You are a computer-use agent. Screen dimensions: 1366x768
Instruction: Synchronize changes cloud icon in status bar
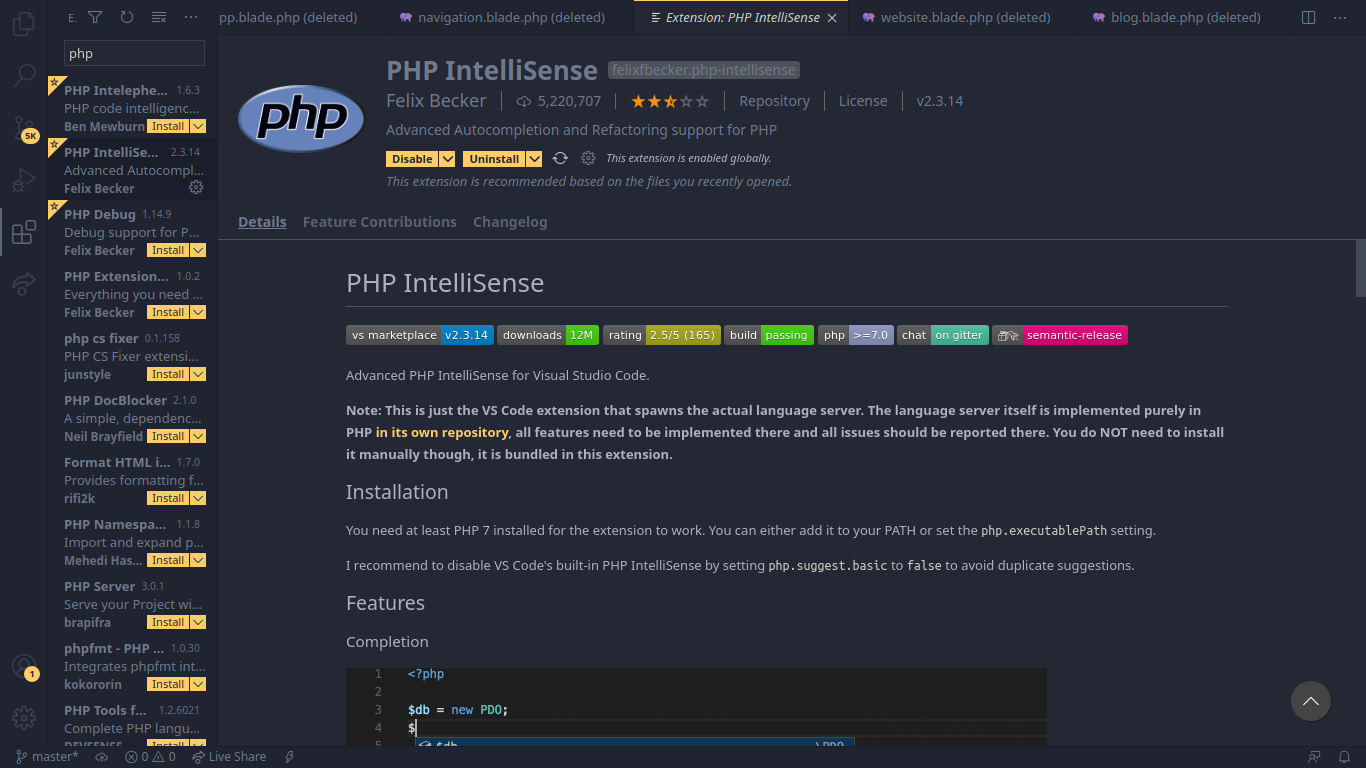pos(101,757)
